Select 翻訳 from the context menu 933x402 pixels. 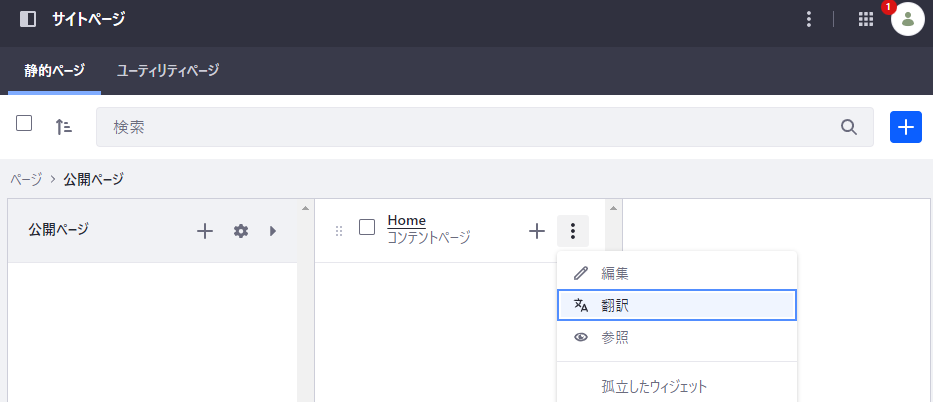(676, 305)
